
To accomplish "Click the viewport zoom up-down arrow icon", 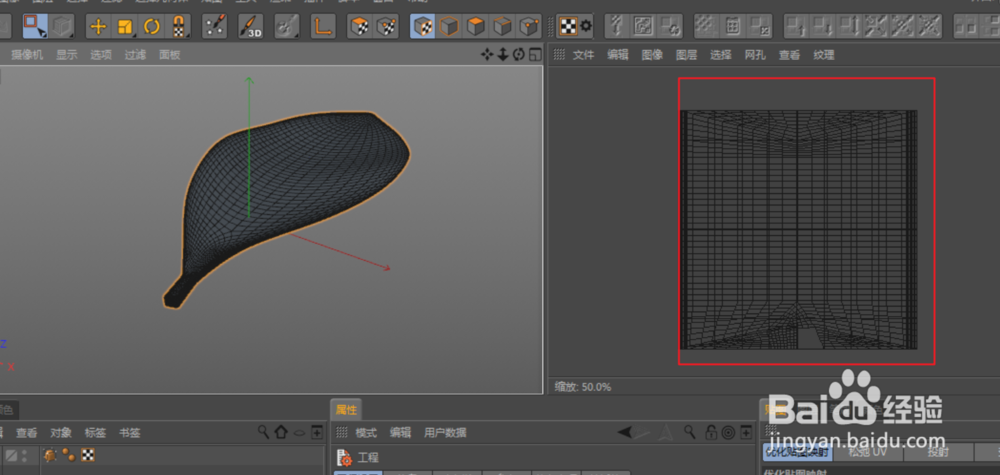I will (x=503, y=55).
